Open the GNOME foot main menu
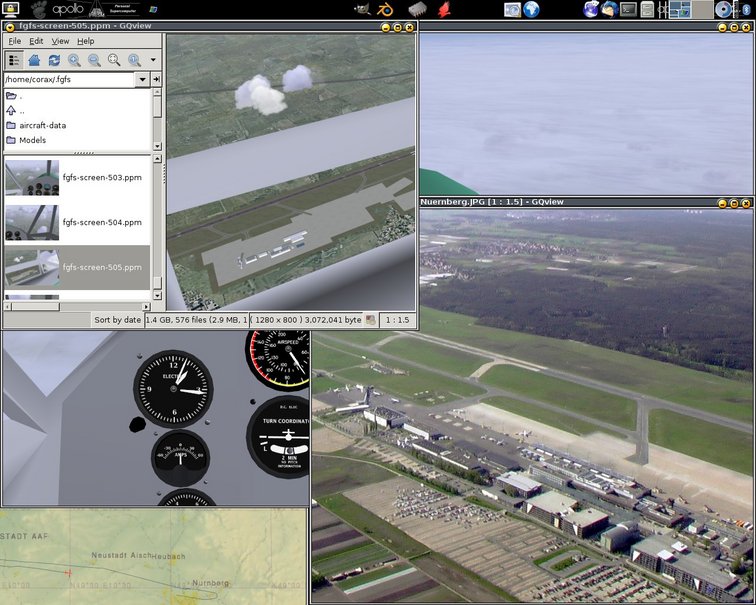The height and width of the screenshot is (605, 756). [x=39, y=9]
